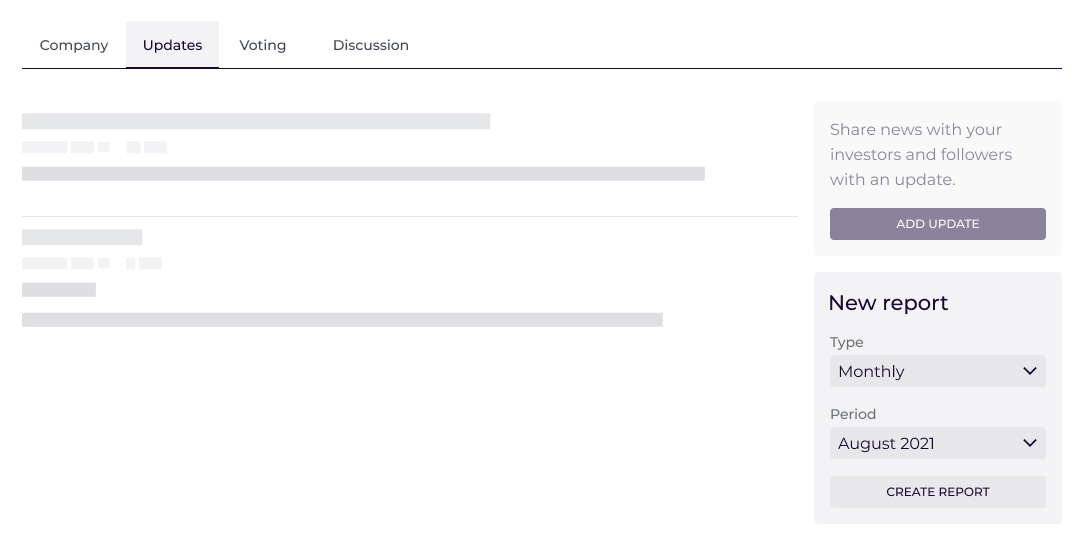
Task: Switch to the Voting tab
Action: pos(263,45)
